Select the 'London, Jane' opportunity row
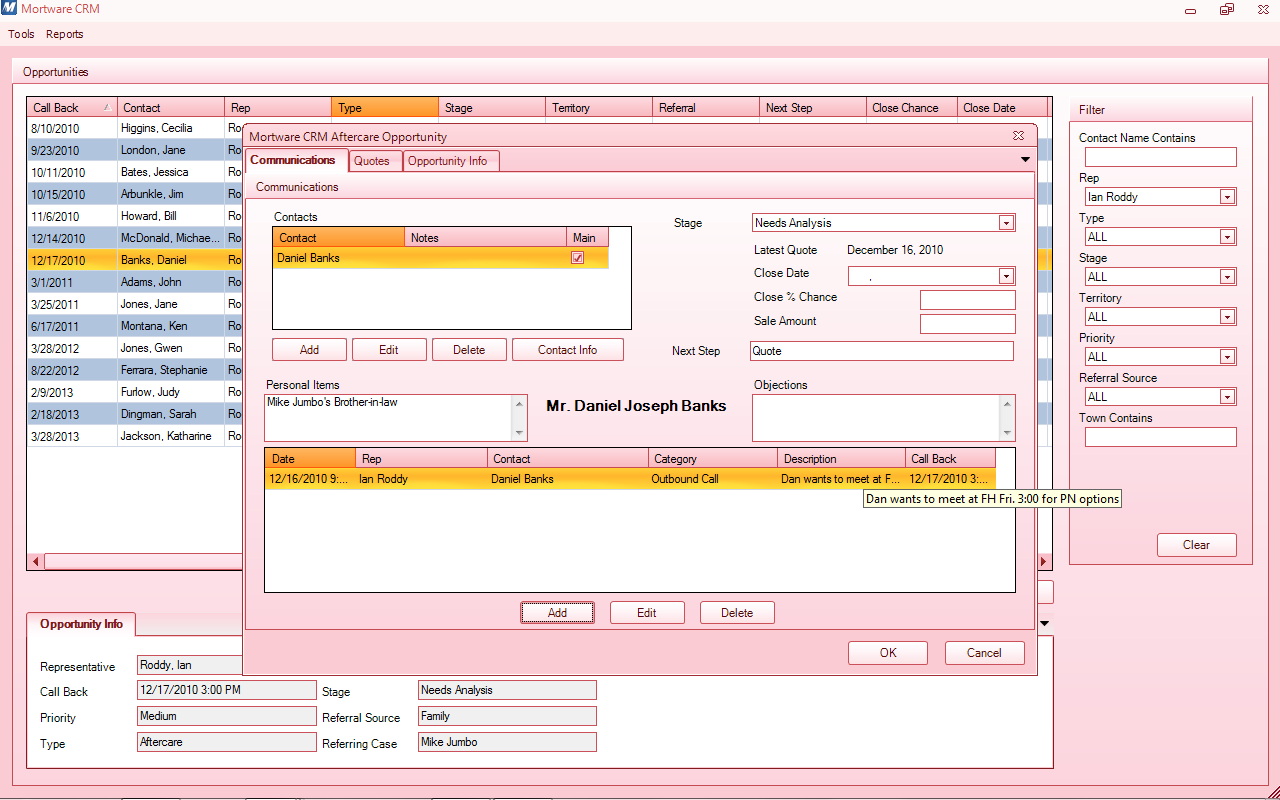Screen dimensions: 1280x800 [135, 150]
